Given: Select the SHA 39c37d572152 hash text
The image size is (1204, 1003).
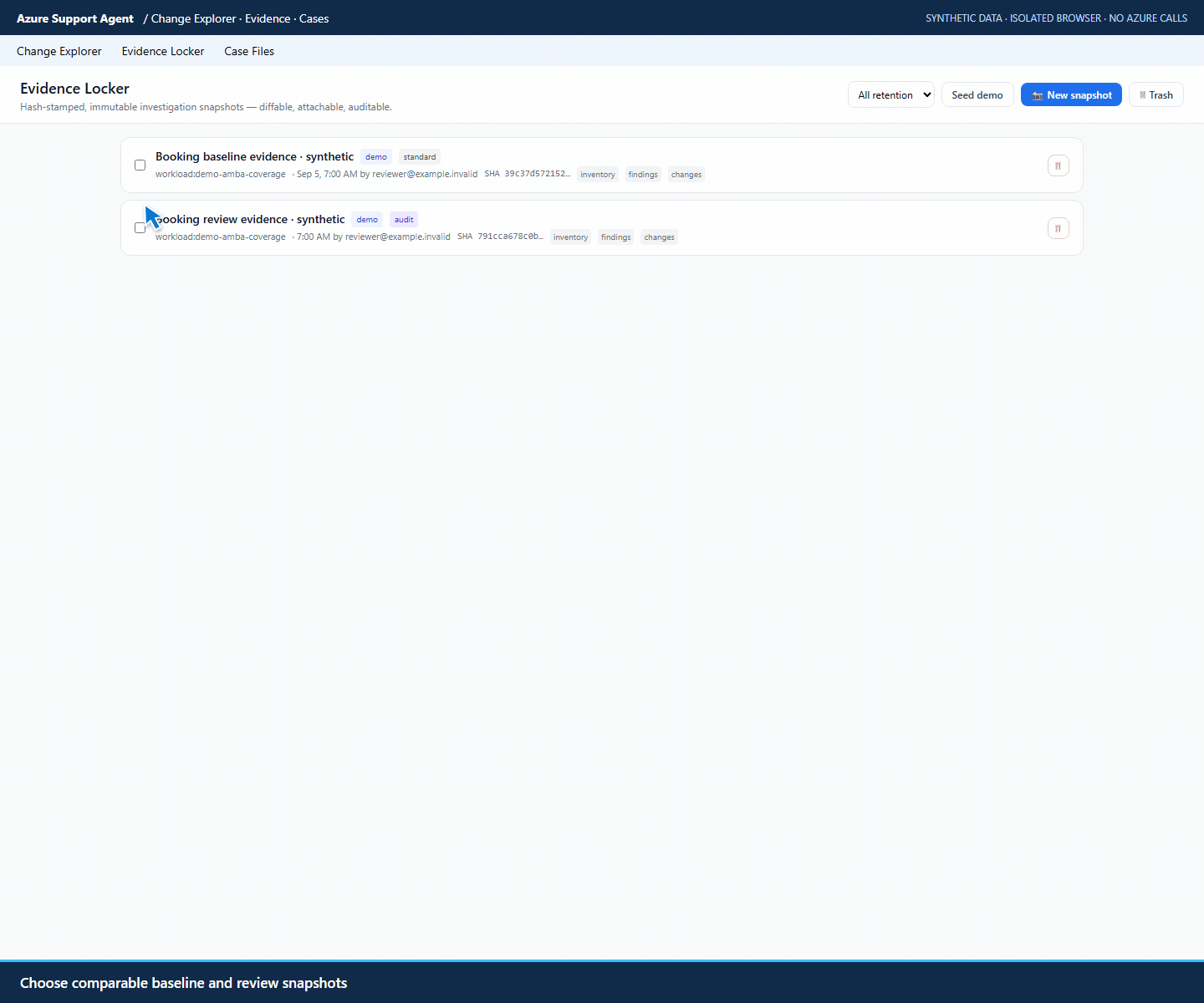Looking at the screenshot, I should click(x=528, y=174).
